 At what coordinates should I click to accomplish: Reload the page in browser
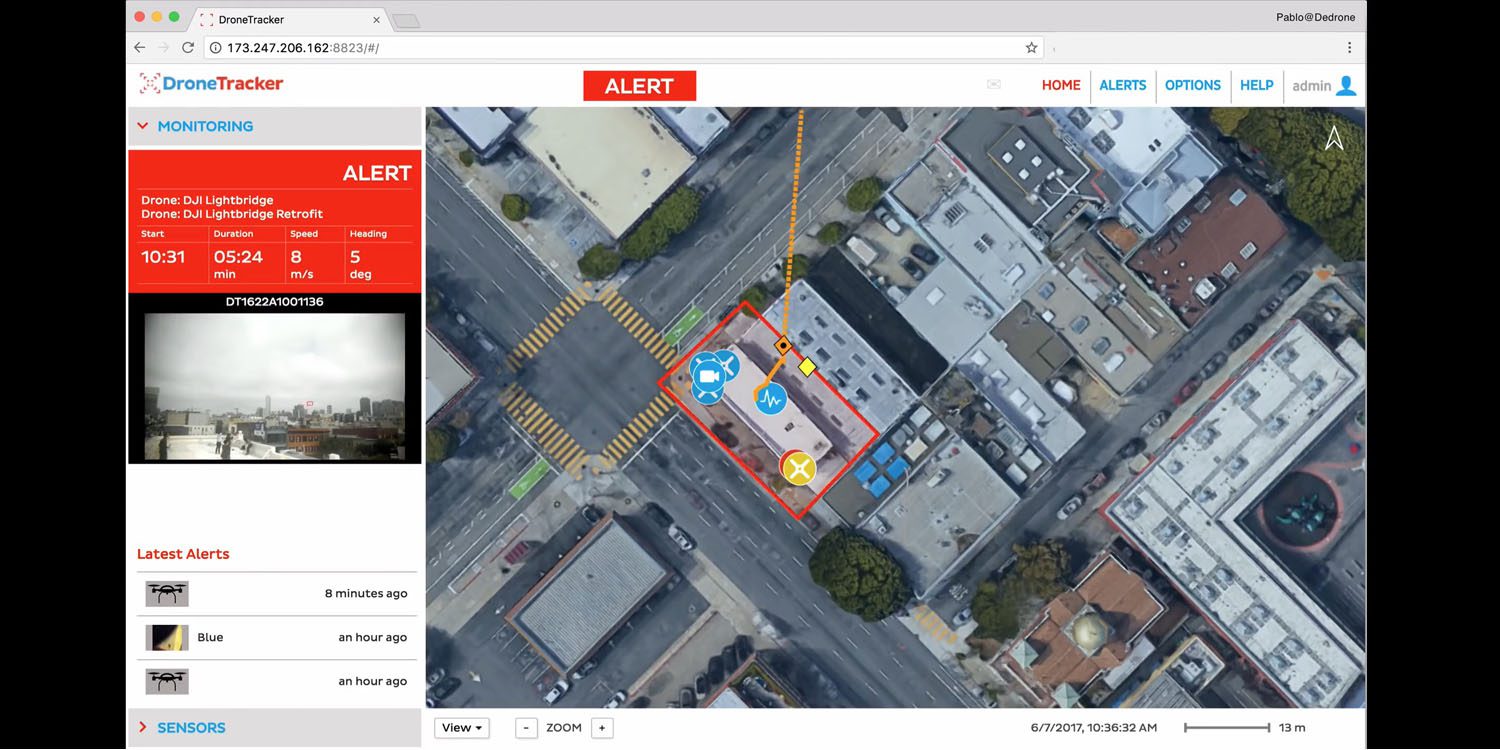188,48
